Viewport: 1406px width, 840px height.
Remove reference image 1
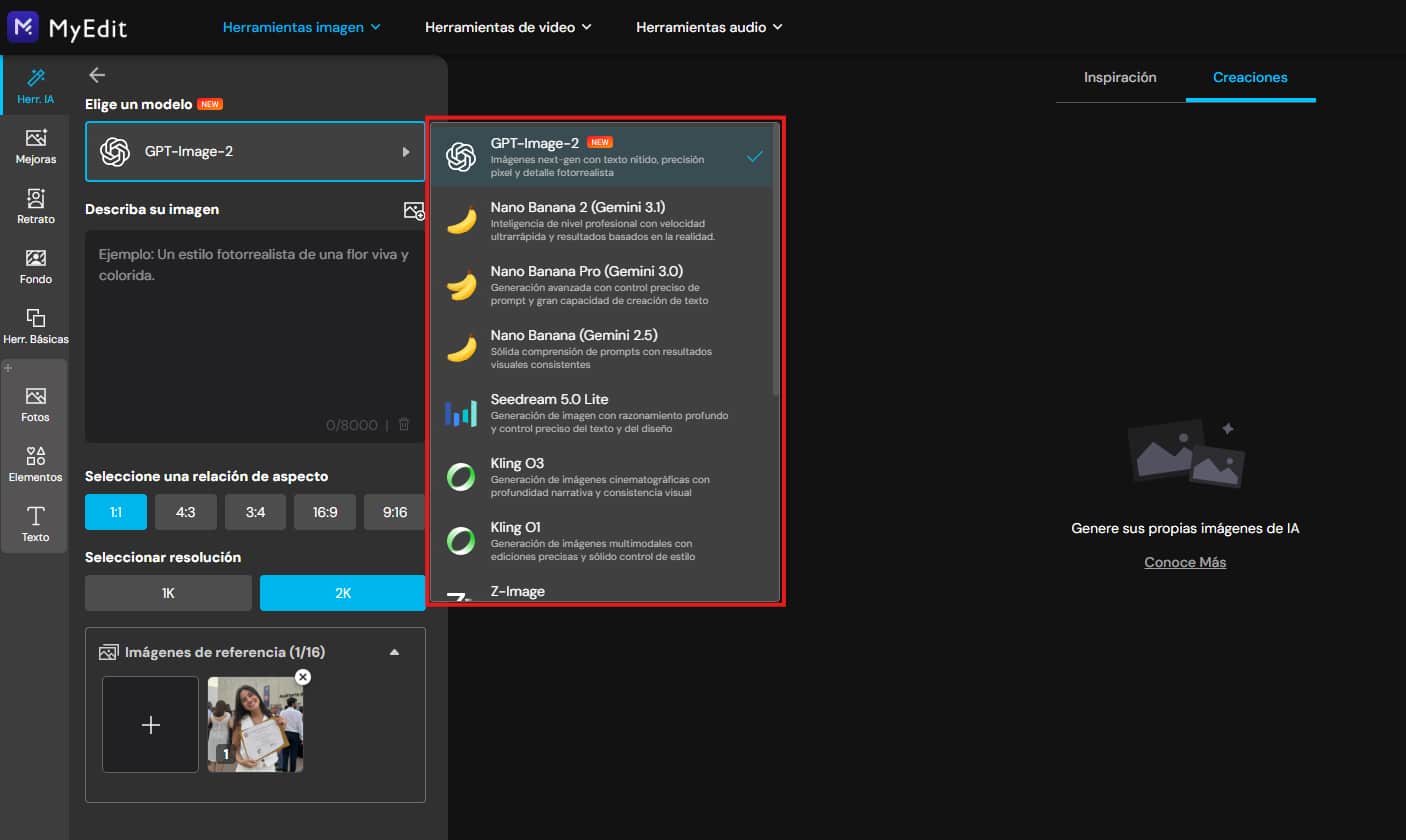303,677
